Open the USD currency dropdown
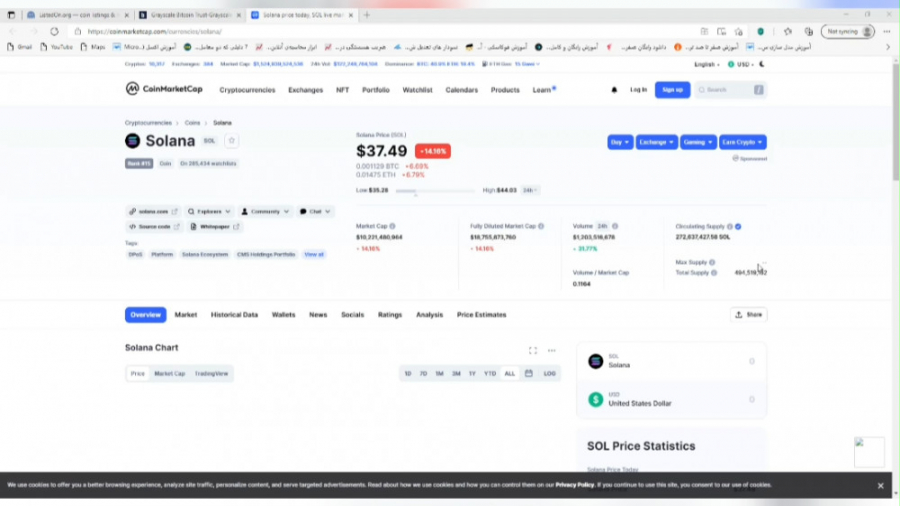Viewport: 900px width, 506px height. (741, 64)
